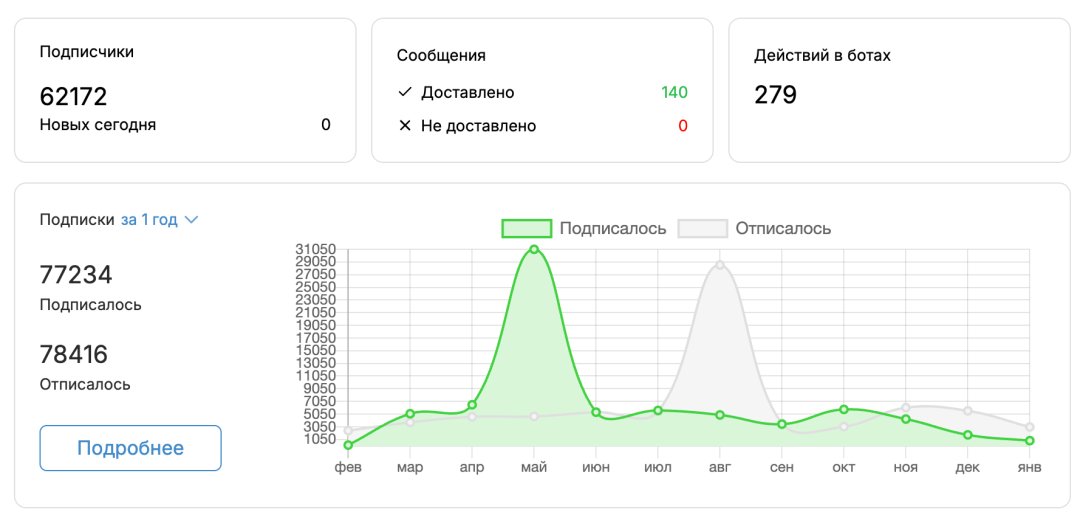Click the cross icon beside Не доставлено
Viewport: 1080px width, 518px height.
[x=405, y=126]
